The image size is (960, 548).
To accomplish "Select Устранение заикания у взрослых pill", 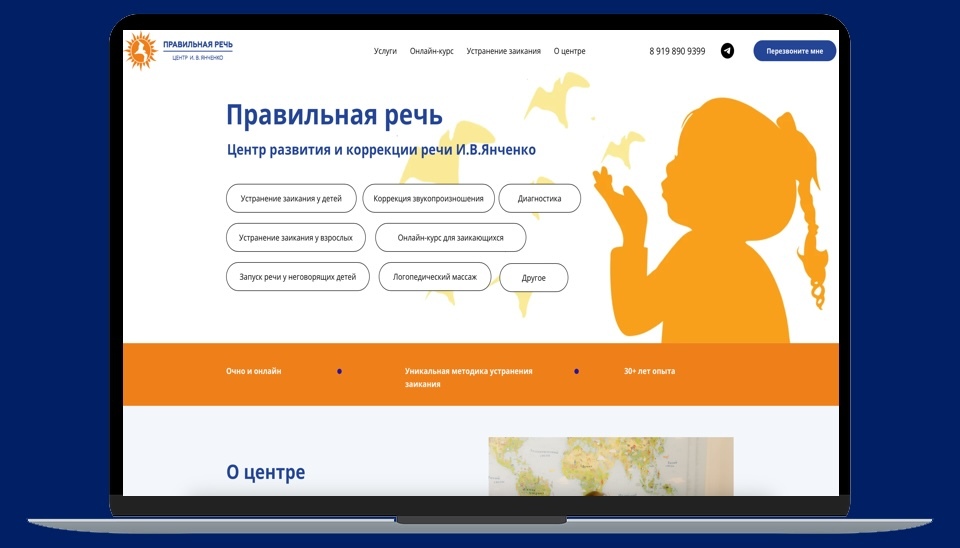I will tap(296, 238).
